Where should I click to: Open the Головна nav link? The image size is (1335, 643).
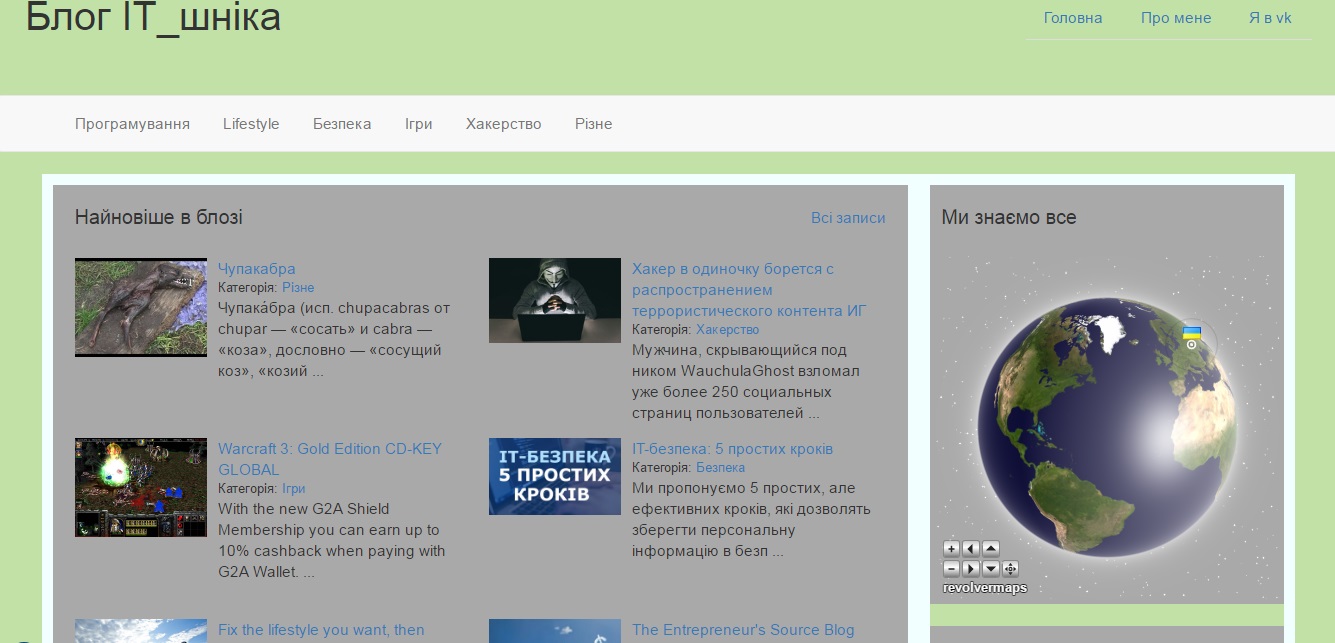[x=1073, y=18]
